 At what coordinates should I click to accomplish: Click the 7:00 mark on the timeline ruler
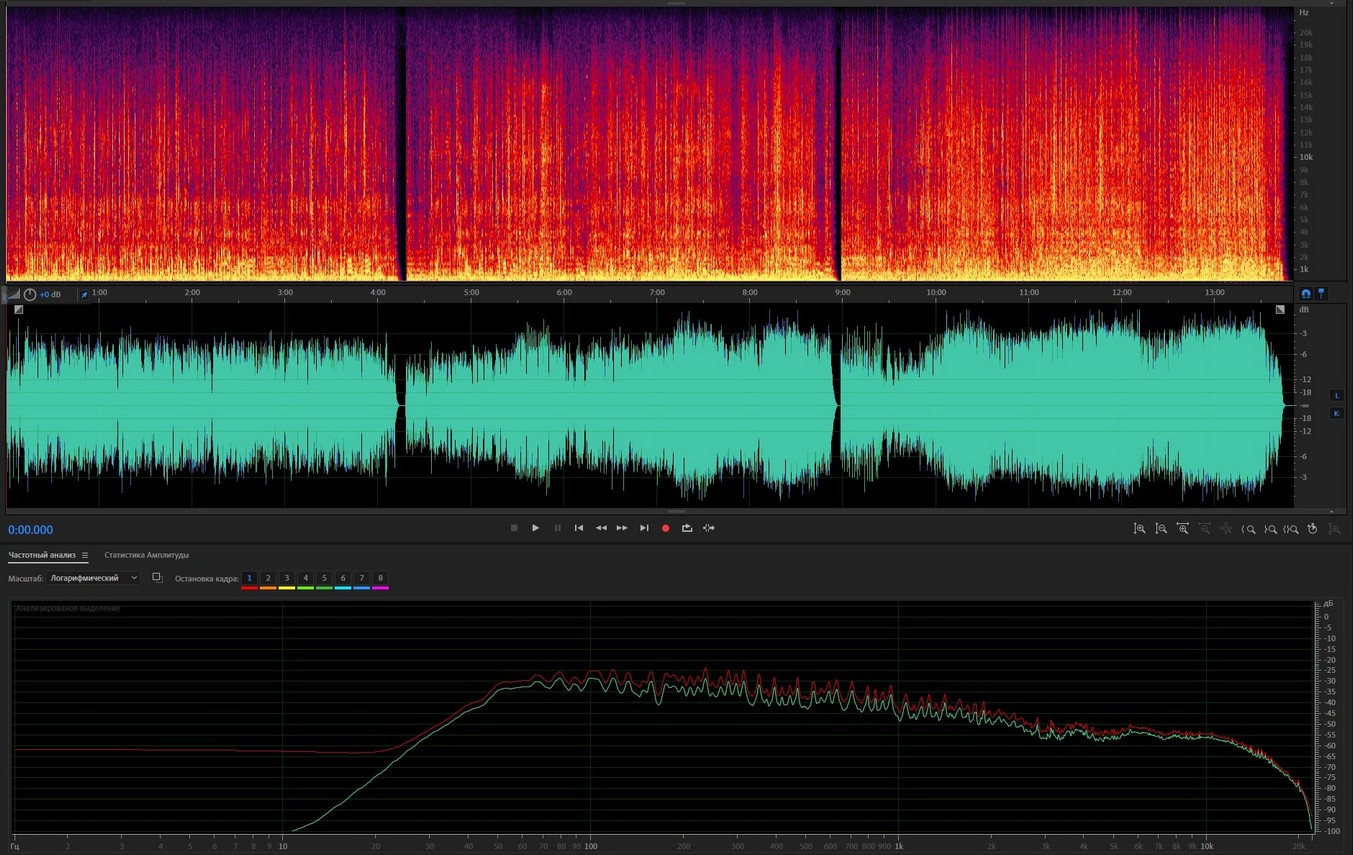657,293
